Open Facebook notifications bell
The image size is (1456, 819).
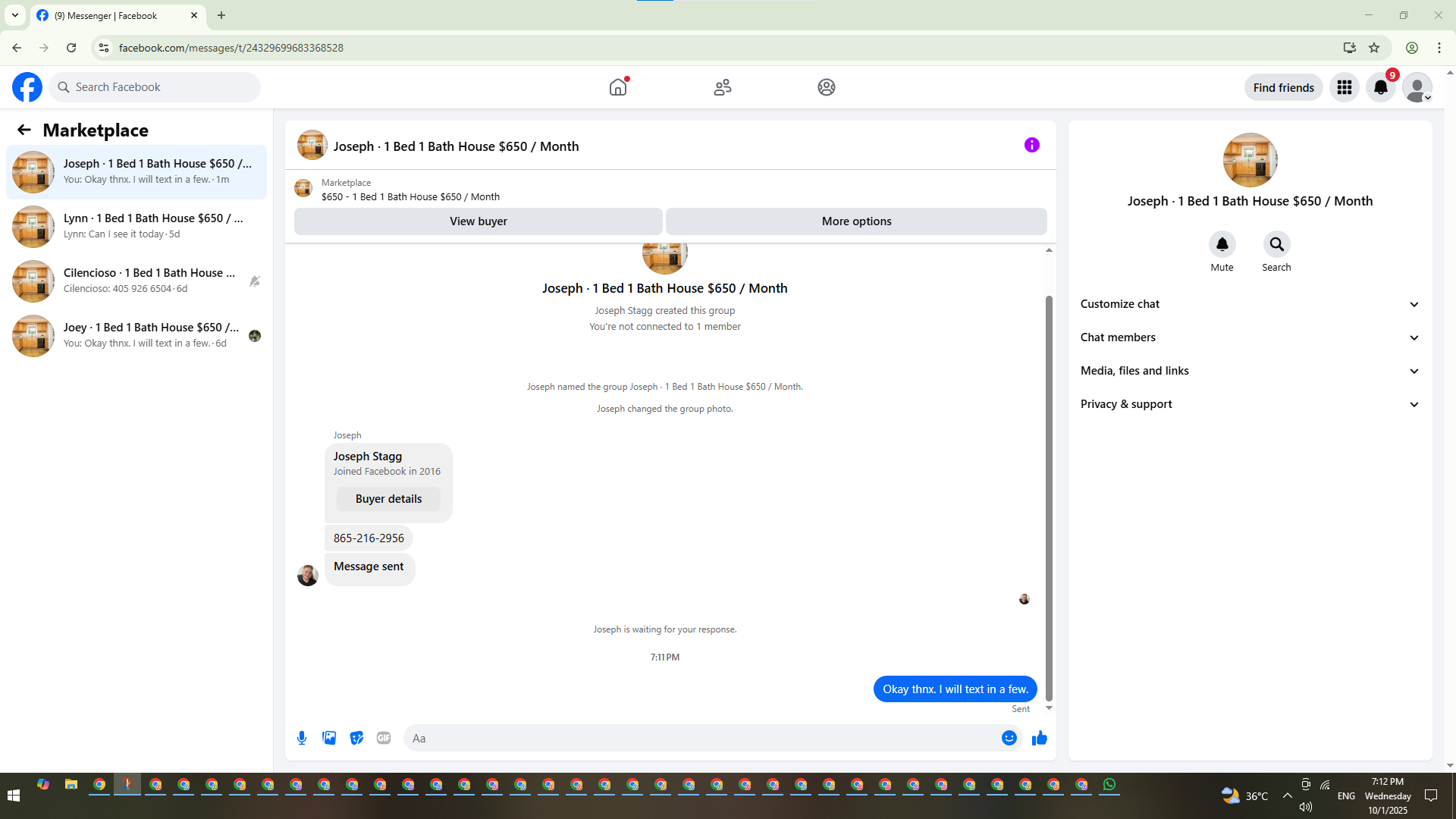coord(1380,87)
